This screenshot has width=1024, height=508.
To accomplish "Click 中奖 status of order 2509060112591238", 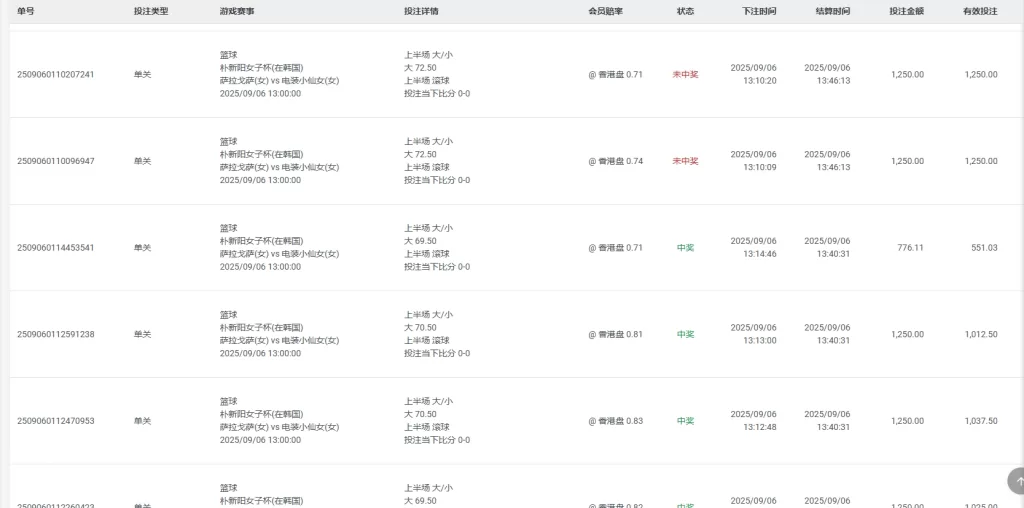I will coord(685,334).
